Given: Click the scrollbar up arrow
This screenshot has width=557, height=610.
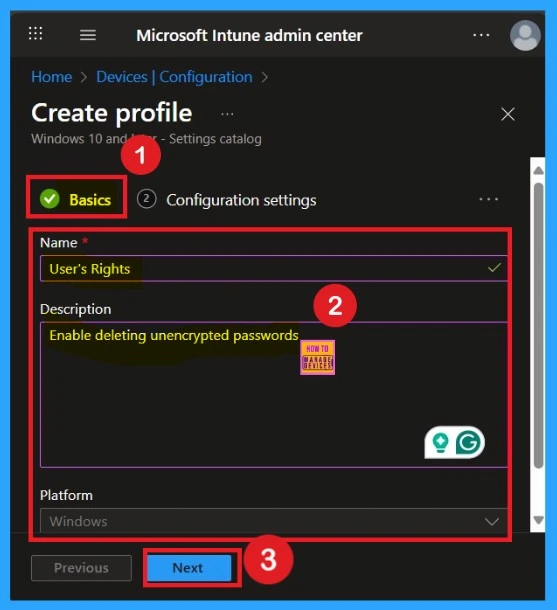Looking at the screenshot, I should coord(538,170).
